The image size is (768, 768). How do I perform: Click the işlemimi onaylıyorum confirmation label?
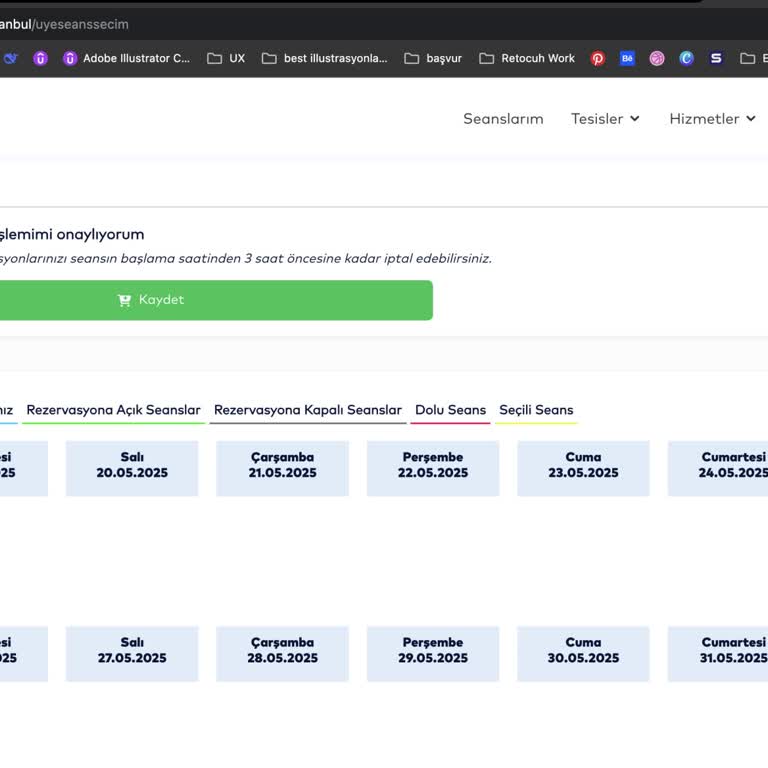point(72,235)
